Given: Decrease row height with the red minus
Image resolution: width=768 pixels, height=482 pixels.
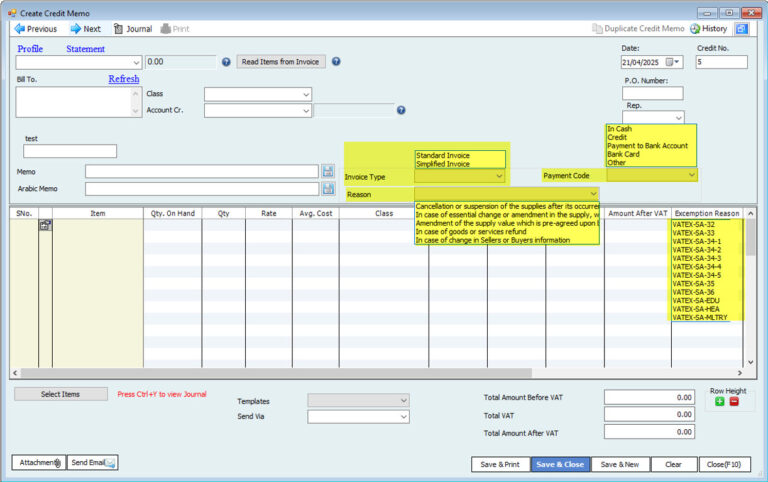Looking at the screenshot, I should click(734, 402).
